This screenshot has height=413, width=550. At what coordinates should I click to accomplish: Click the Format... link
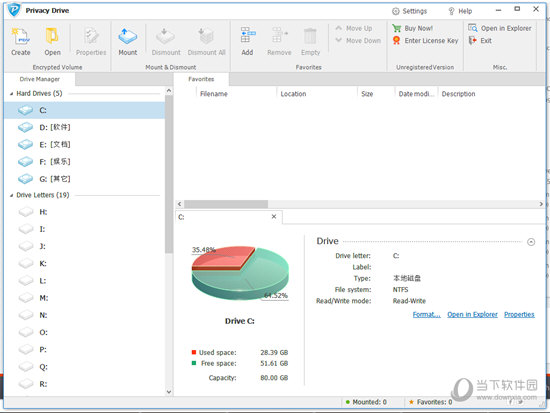click(x=427, y=314)
